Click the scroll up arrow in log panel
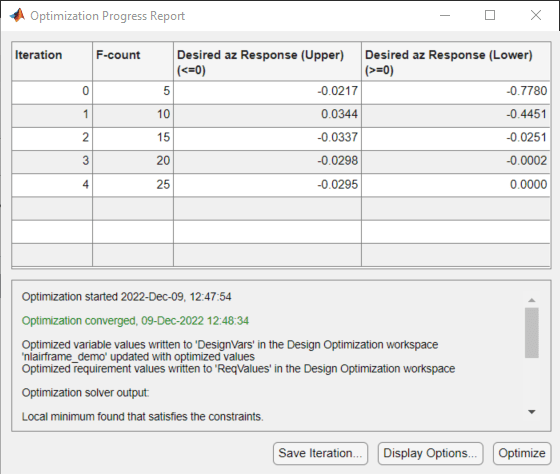Viewport: 560px width, 474px height. click(x=531, y=300)
